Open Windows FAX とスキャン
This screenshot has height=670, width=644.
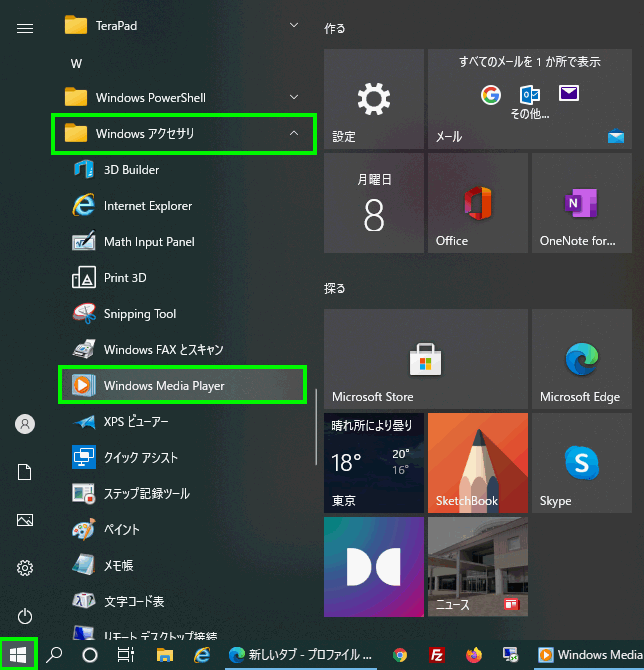pos(182,350)
